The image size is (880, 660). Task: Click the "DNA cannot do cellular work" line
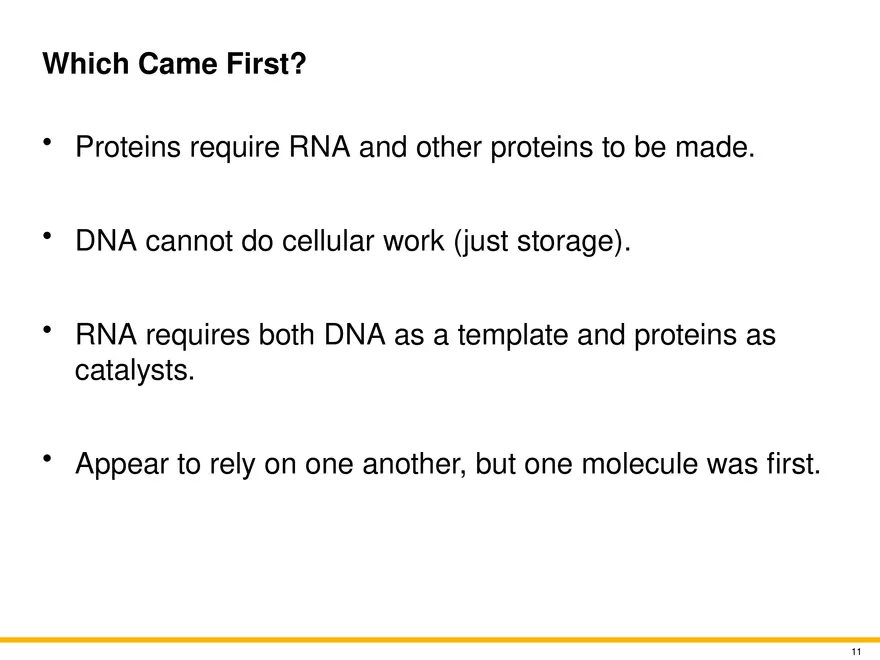tap(355, 241)
